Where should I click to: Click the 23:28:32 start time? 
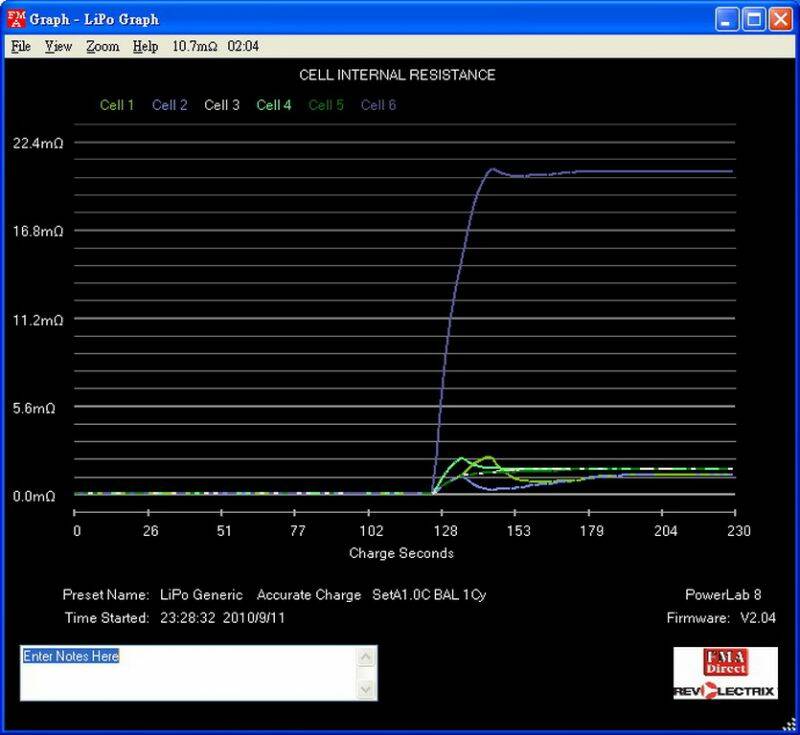tap(188, 618)
